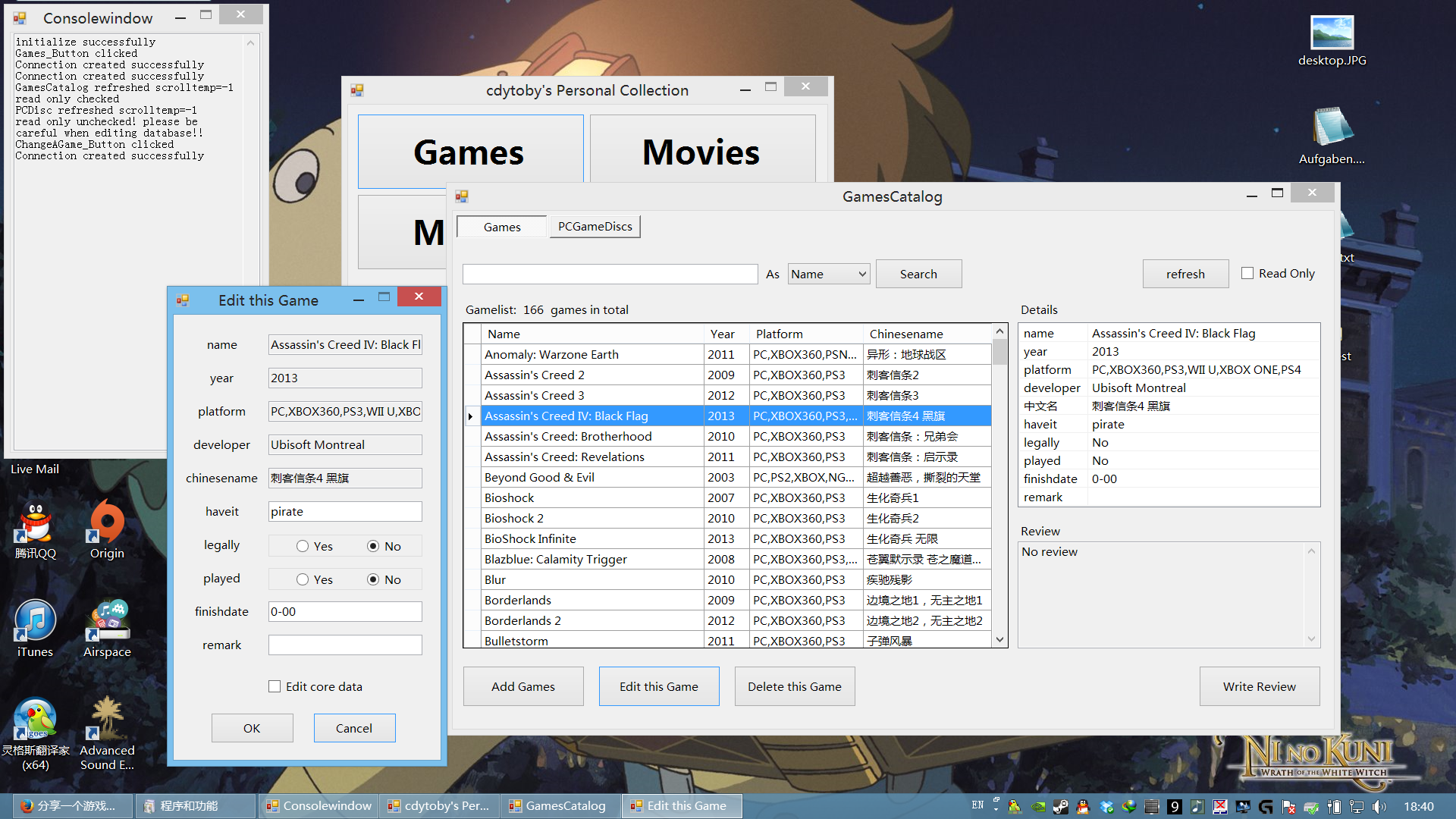The height and width of the screenshot is (819, 1456).
Task: Click music note tray icon
Action: 1197,807
